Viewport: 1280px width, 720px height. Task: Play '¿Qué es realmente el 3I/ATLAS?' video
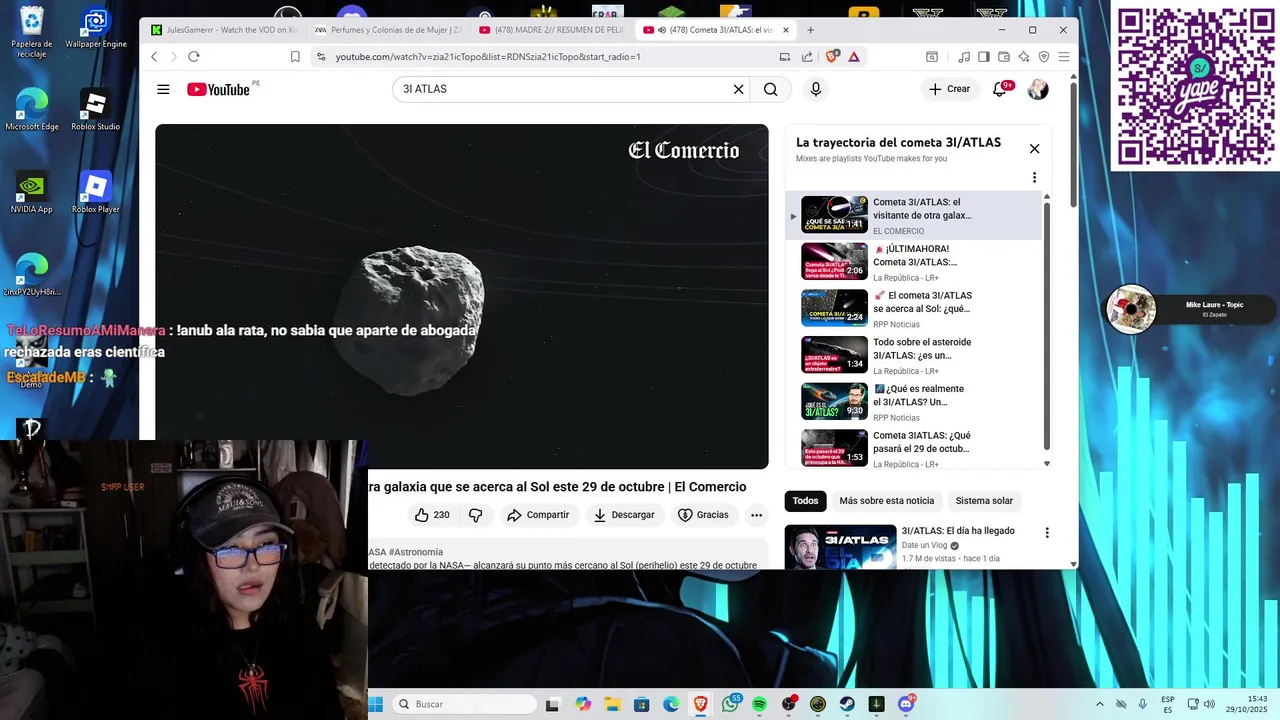coord(913,402)
